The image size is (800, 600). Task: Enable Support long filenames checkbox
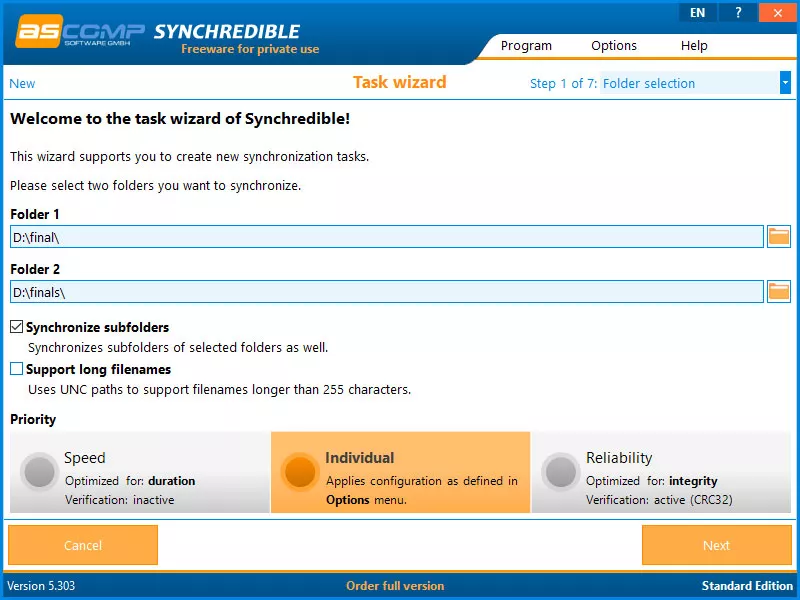coord(17,368)
